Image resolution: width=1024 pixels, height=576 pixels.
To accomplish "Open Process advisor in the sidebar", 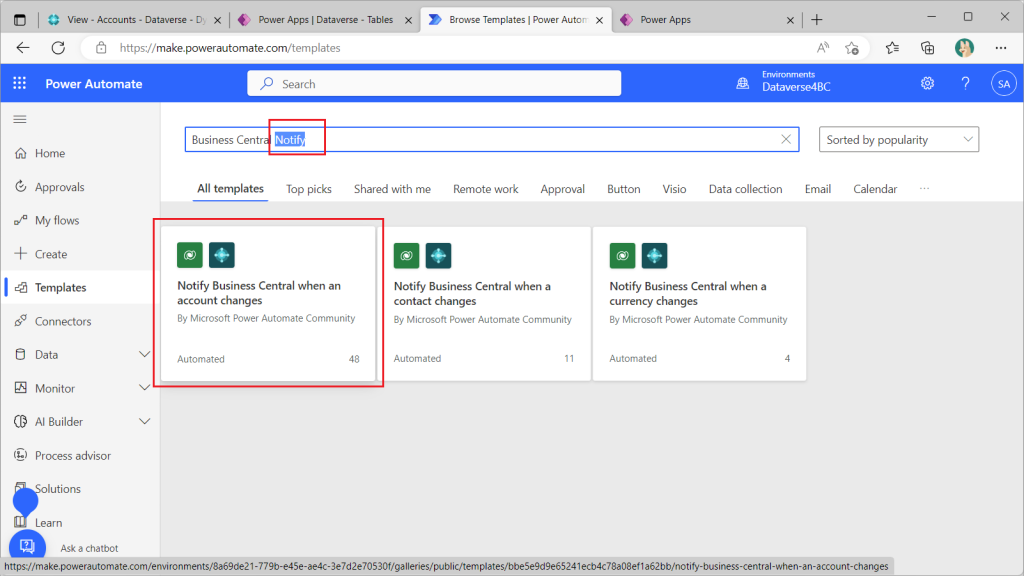I will 80,456.
